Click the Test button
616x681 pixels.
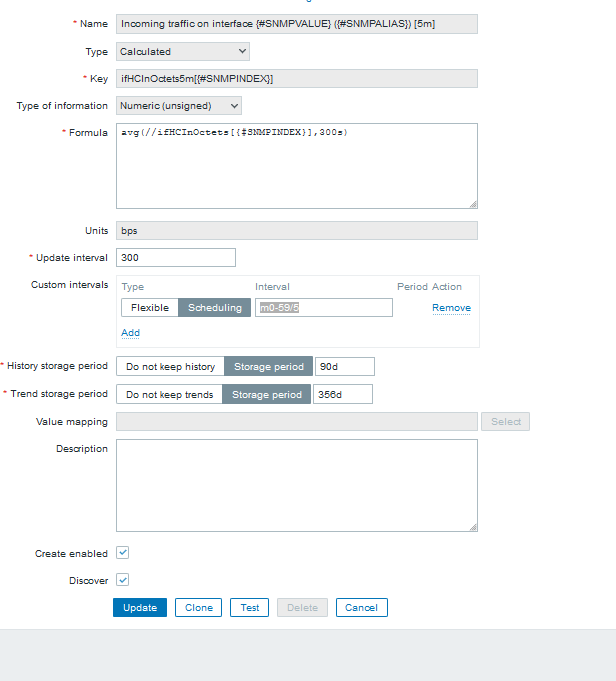tap(250, 607)
